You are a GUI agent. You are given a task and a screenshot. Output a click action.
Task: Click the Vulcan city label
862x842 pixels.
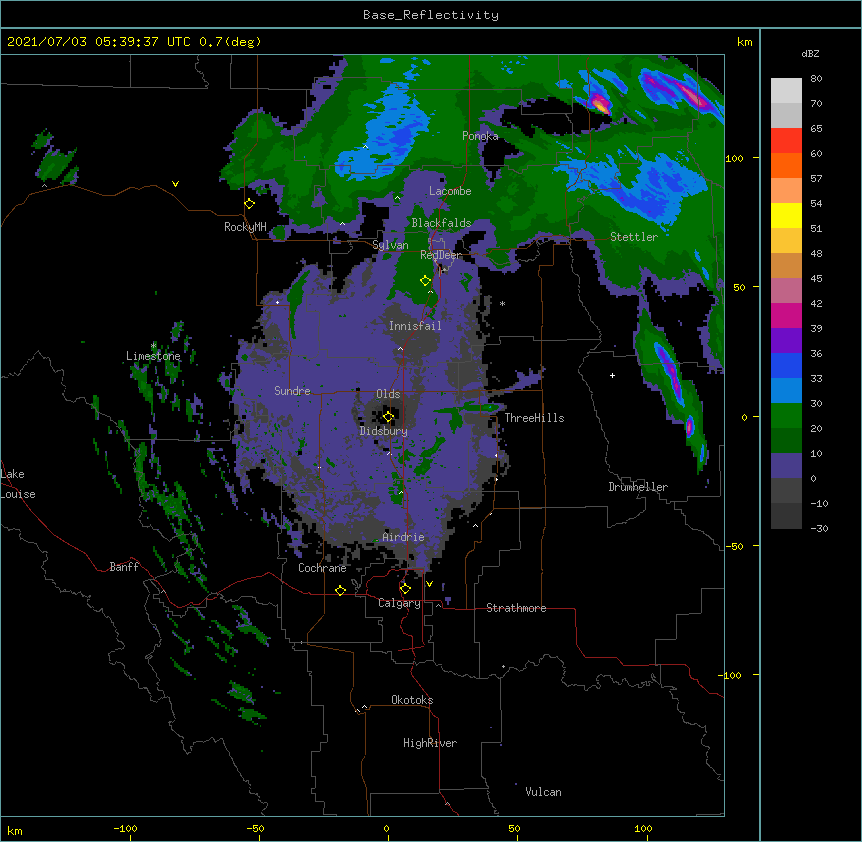(x=543, y=792)
